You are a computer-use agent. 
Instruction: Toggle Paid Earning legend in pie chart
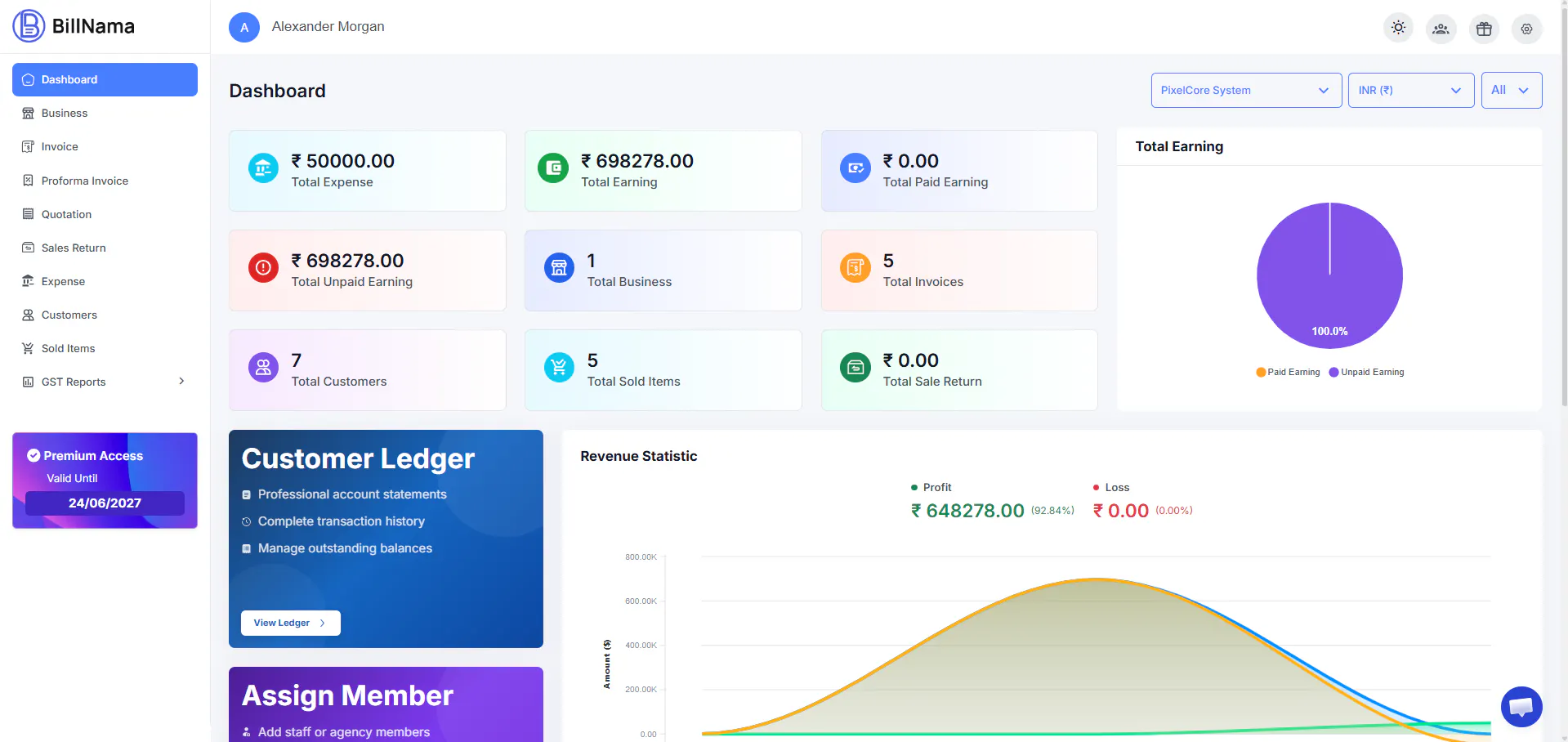coord(1288,372)
